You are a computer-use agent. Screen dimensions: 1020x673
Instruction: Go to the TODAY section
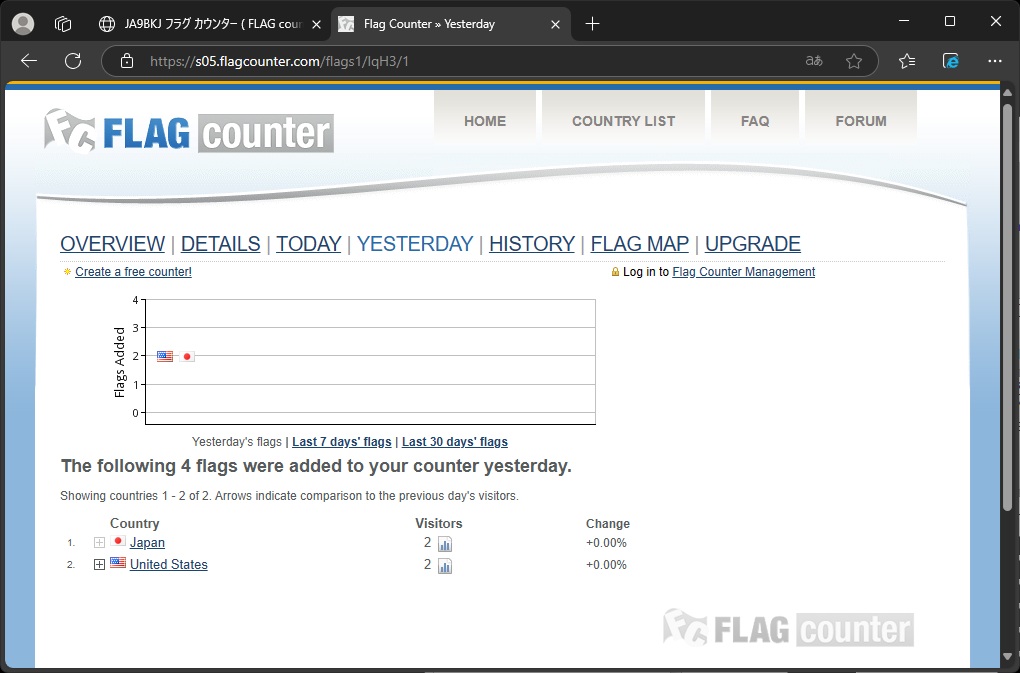click(x=308, y=244)
